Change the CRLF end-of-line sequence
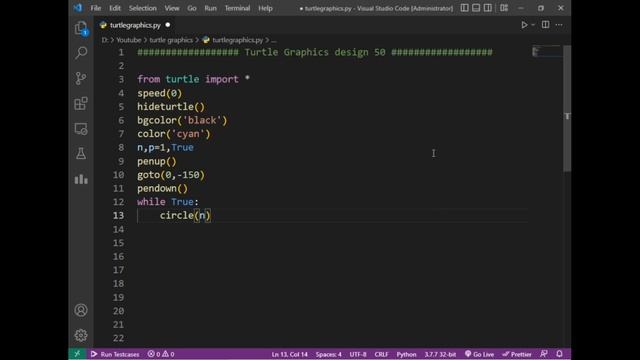The width and height of the screenshot is (640, 360). 381,354
